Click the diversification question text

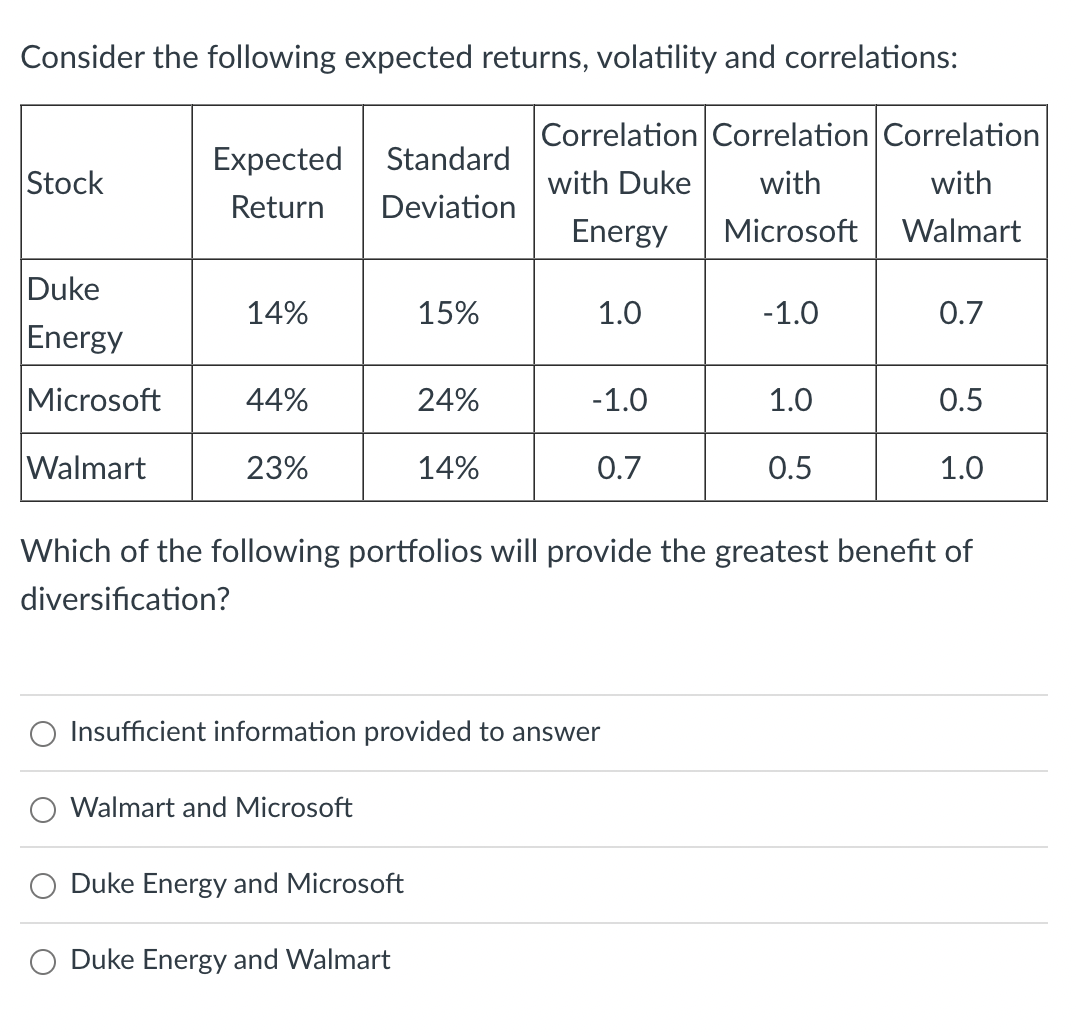click(x=496, y=575)
